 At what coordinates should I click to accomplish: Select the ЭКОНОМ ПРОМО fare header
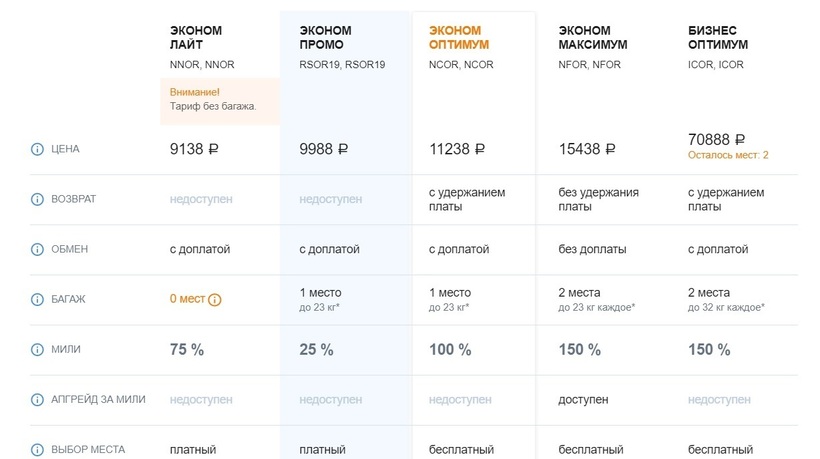pos(326,38)
